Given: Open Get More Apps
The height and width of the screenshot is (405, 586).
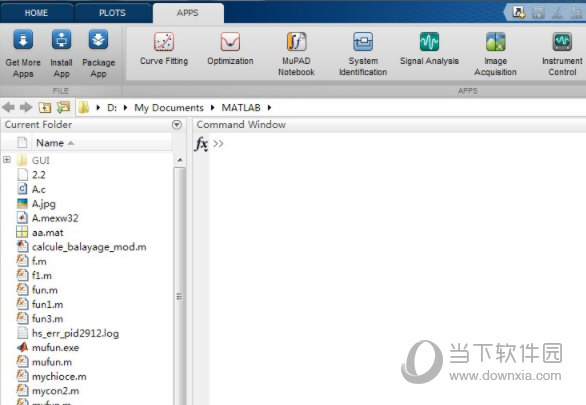Looking at the screenshot, I should pos(23,53).
